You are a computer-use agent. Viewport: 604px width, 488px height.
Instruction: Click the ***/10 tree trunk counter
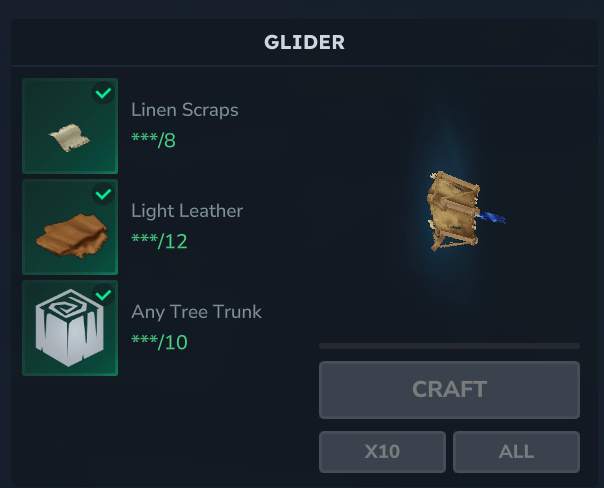click(159, 342)
